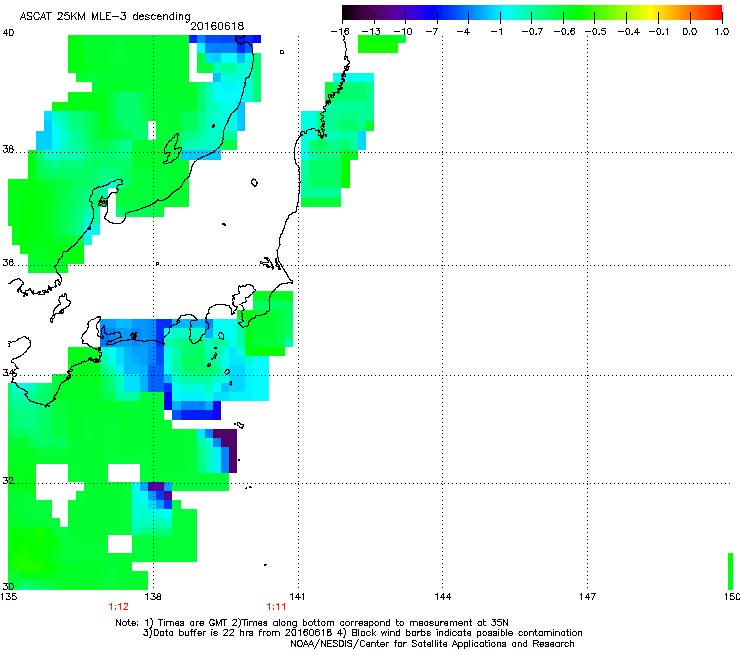Click the longitude label '147'
Screen dimensions: 740x650
tap(587, 597)
